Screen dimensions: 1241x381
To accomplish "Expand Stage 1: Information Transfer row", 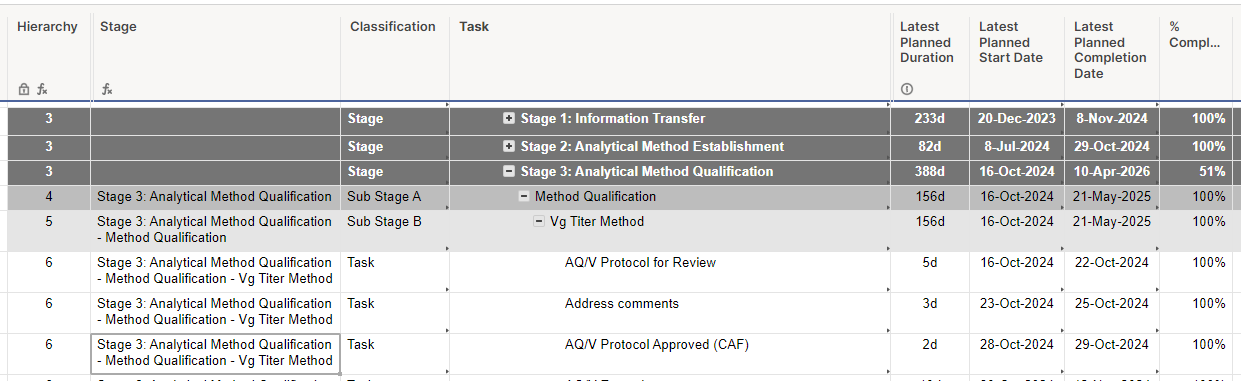I will [x=509, y=118].
